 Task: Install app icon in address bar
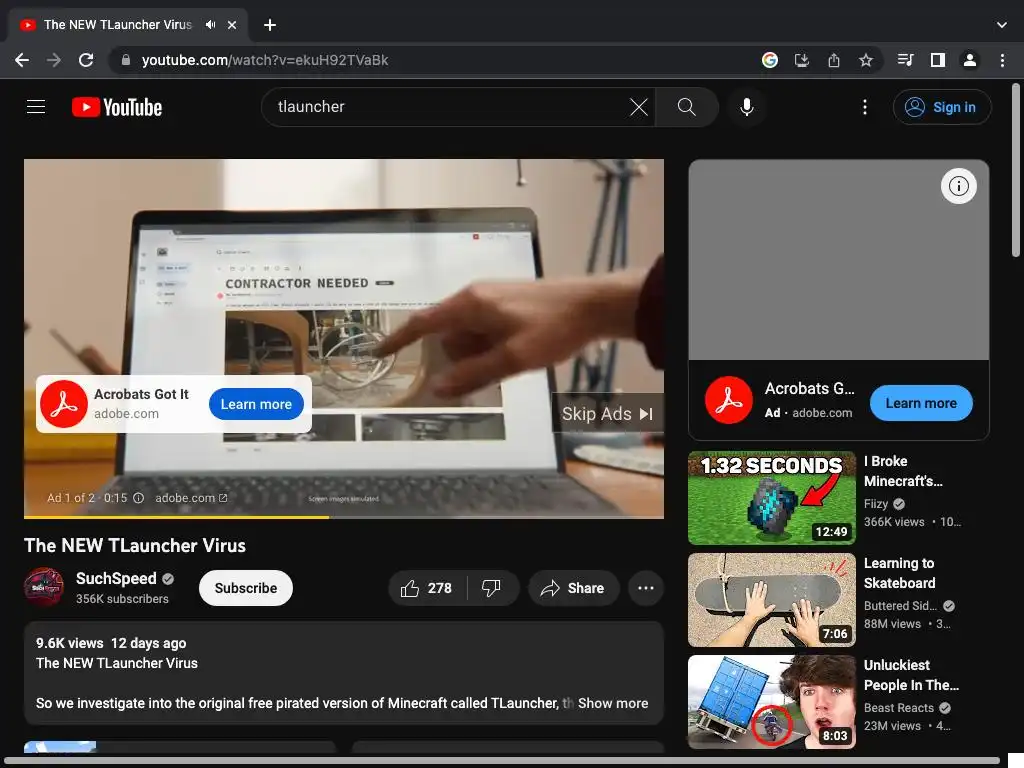click(x=801, y=60)
